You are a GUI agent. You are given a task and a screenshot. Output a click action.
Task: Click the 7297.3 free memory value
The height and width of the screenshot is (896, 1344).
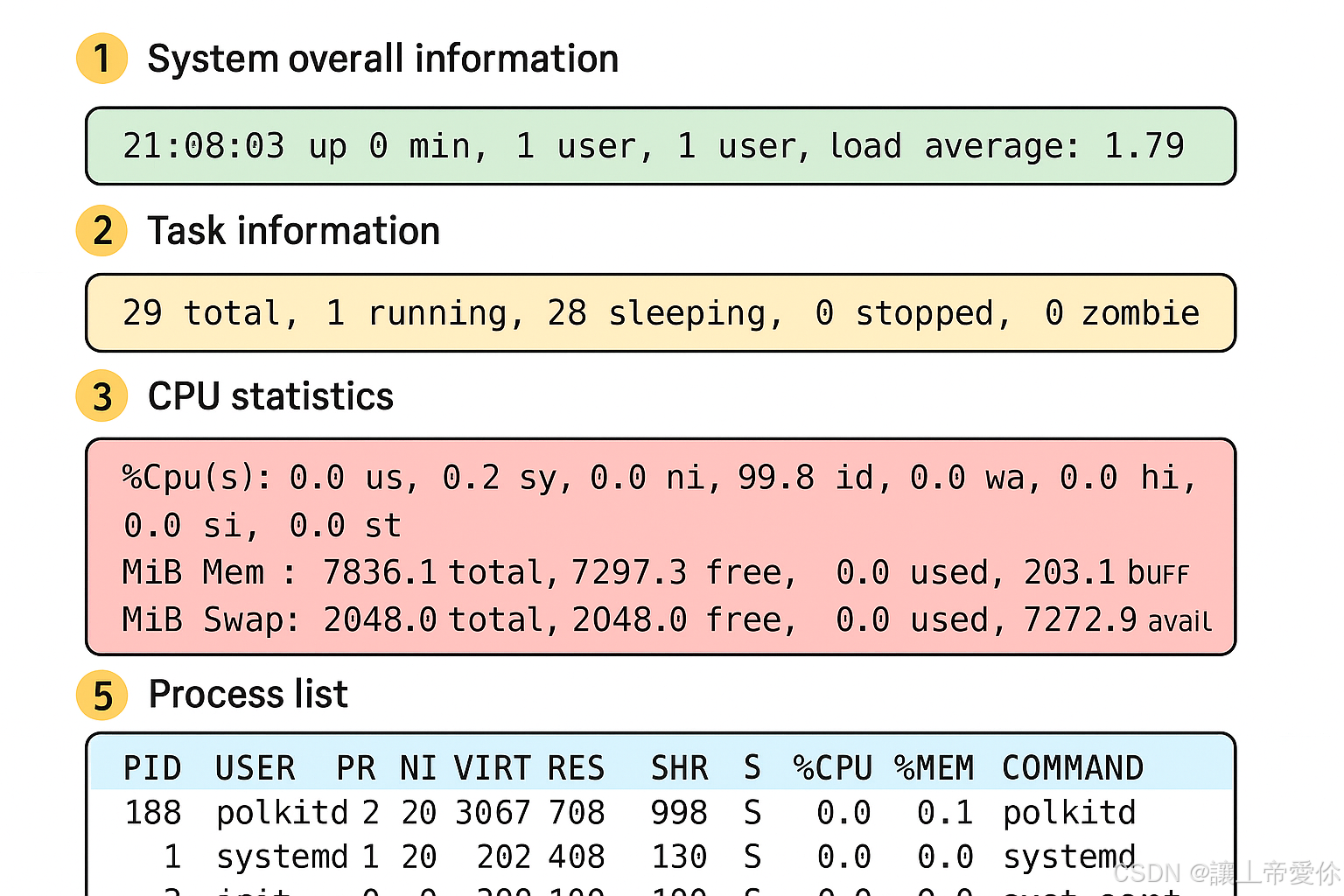(x=629, y=572)
